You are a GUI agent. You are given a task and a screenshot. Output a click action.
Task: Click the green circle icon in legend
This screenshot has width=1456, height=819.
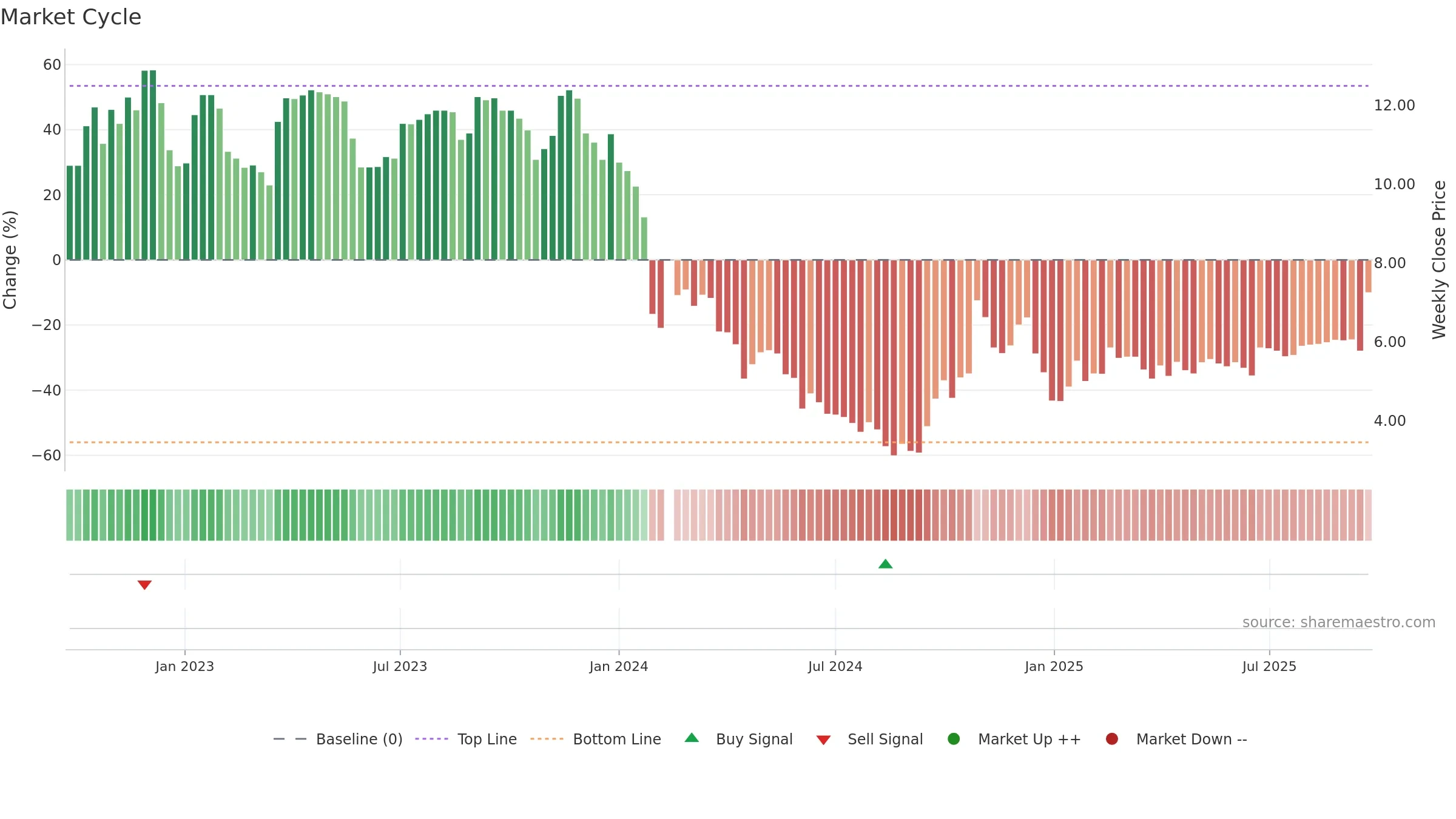[954, 739]
